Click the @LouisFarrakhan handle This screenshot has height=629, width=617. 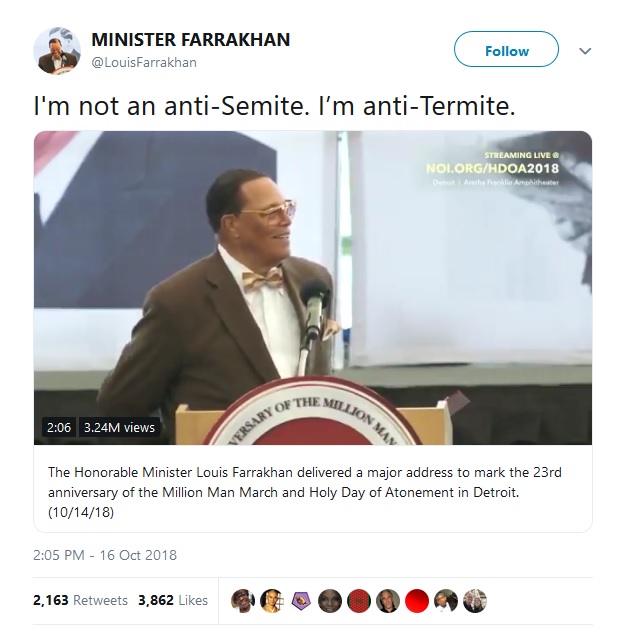144,62
